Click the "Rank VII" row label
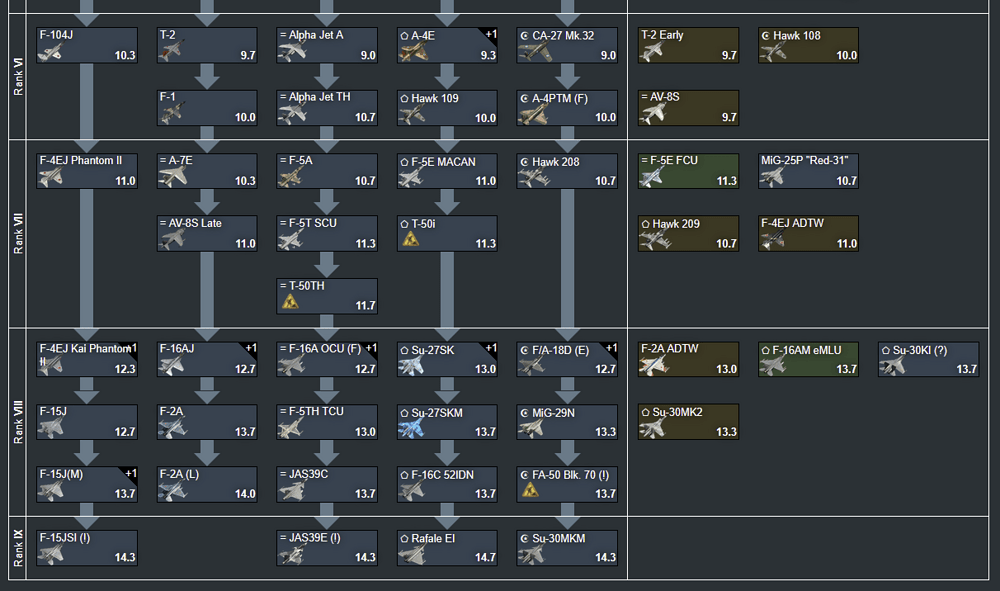 18,233
